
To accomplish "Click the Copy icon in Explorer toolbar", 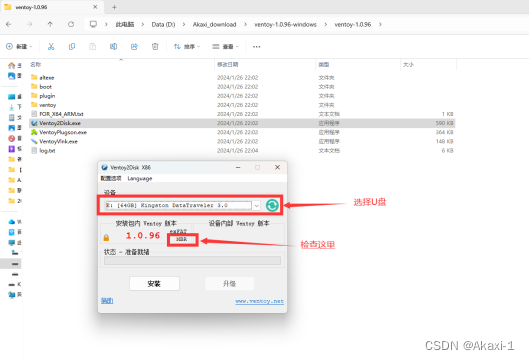I will (72, 47).
